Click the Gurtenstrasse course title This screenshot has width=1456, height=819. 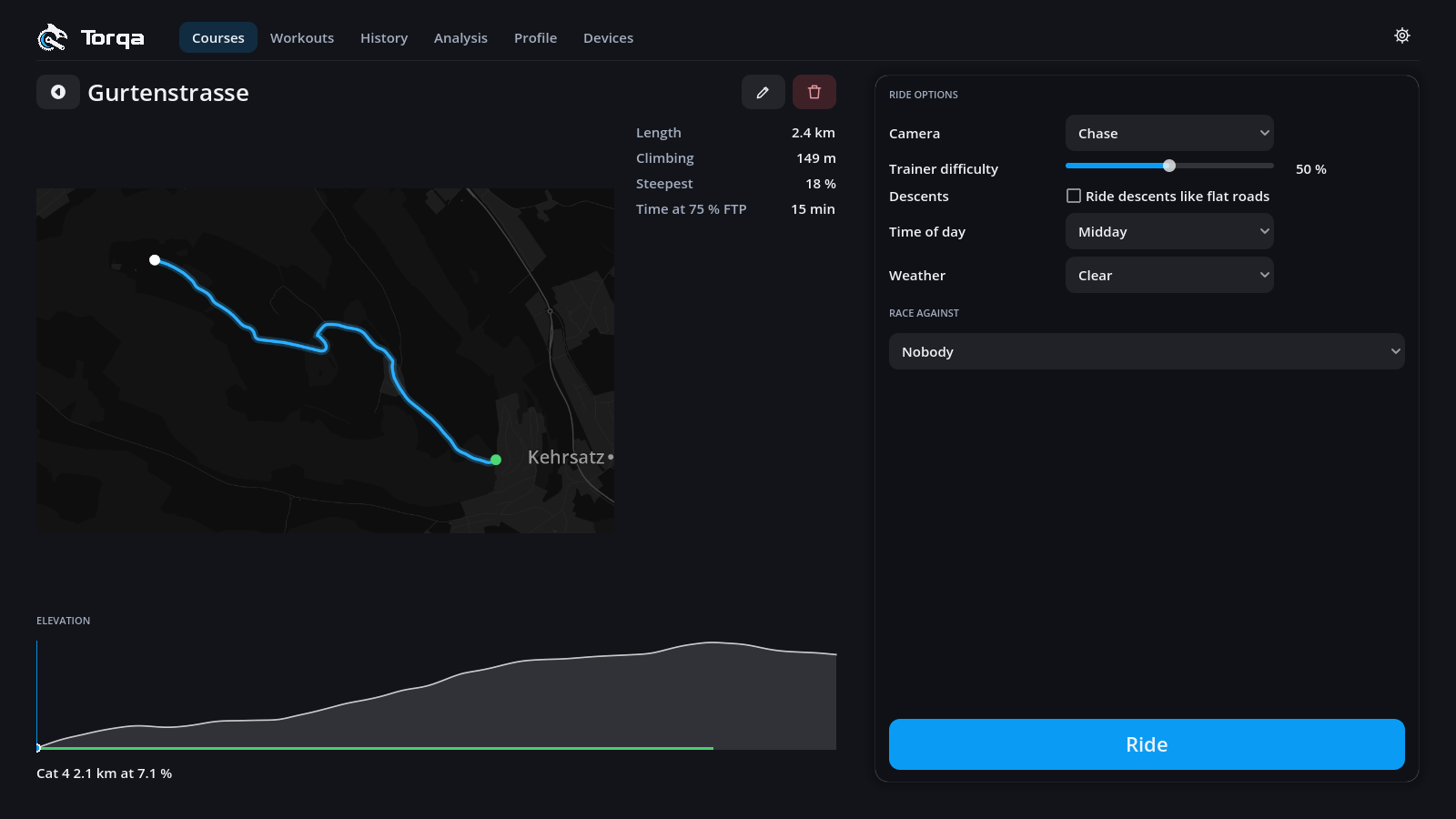(x=168, y=93)
